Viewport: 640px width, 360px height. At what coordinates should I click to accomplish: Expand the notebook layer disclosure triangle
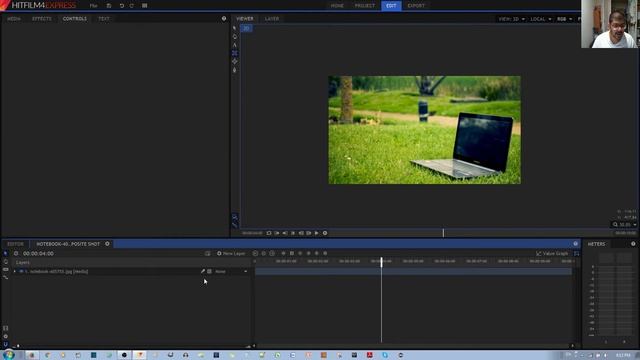pos(15,271)
